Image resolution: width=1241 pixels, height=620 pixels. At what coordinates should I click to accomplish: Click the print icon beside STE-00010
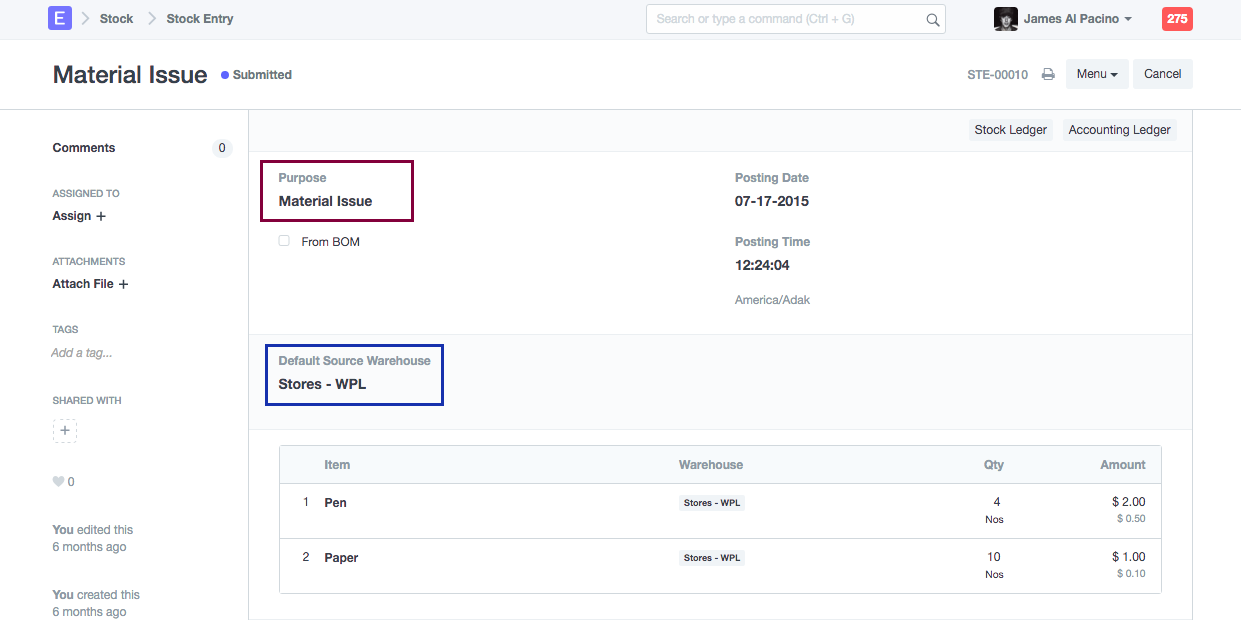coord(1048,74)
